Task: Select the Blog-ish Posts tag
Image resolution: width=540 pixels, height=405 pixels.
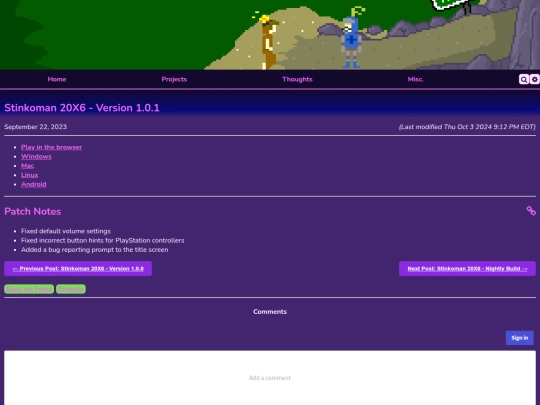Action: [29, 289]
